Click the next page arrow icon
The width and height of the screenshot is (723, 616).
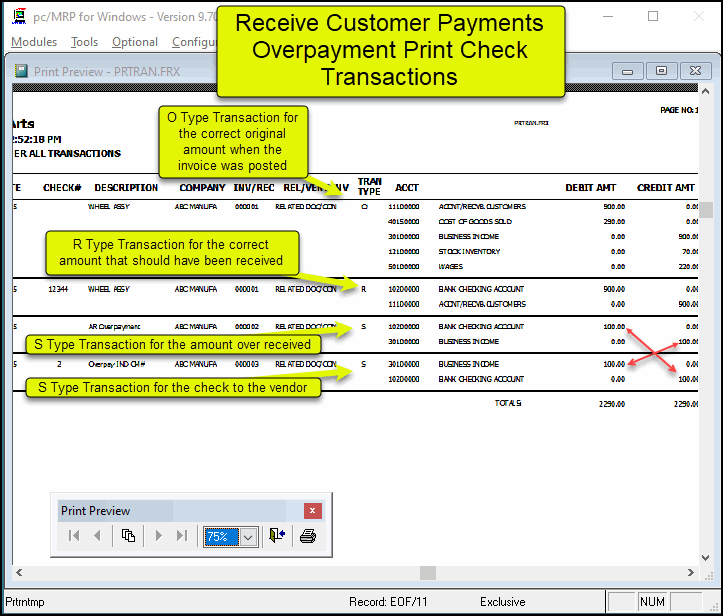click(158, 536)
